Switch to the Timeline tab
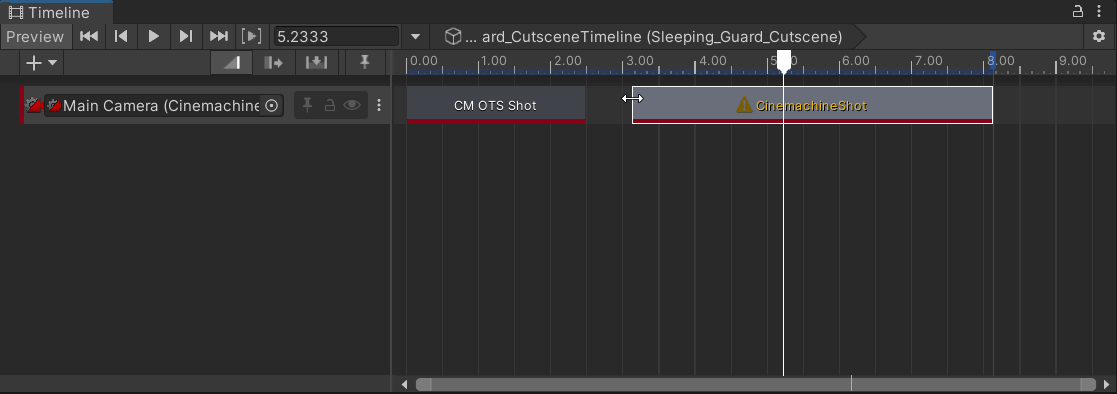 pyautogui.click(x=56, y=12)
